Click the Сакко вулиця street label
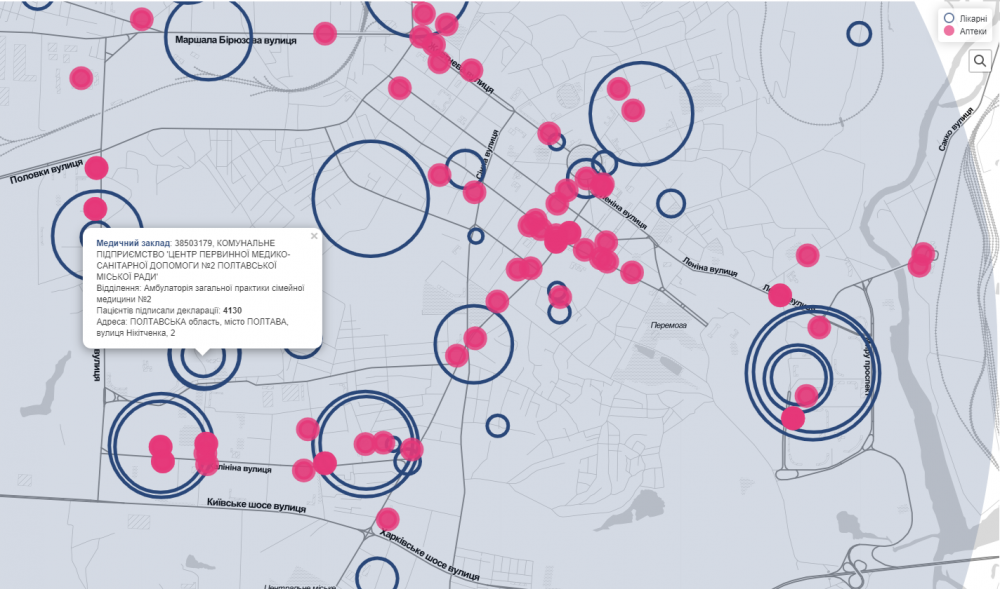The image size is (1000, 589). [955, 130]
